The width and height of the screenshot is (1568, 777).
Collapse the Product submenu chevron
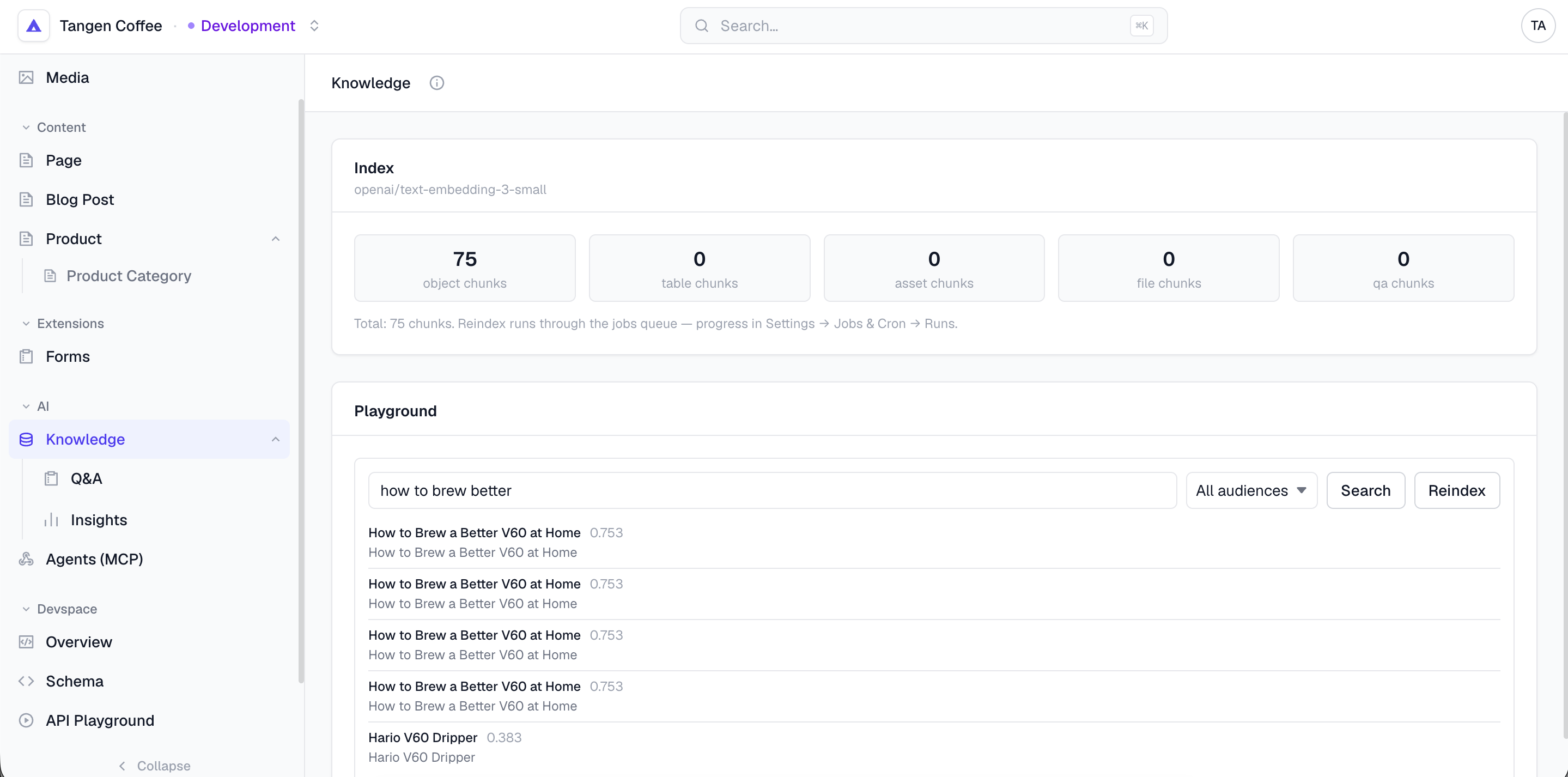coord(276,239)
